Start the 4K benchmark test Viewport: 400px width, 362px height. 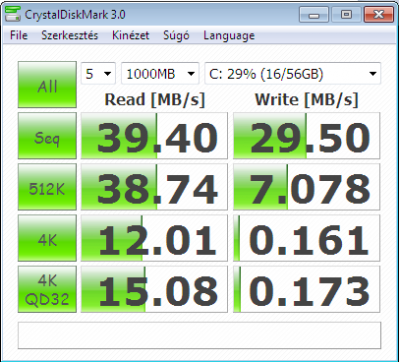point(47,238)
